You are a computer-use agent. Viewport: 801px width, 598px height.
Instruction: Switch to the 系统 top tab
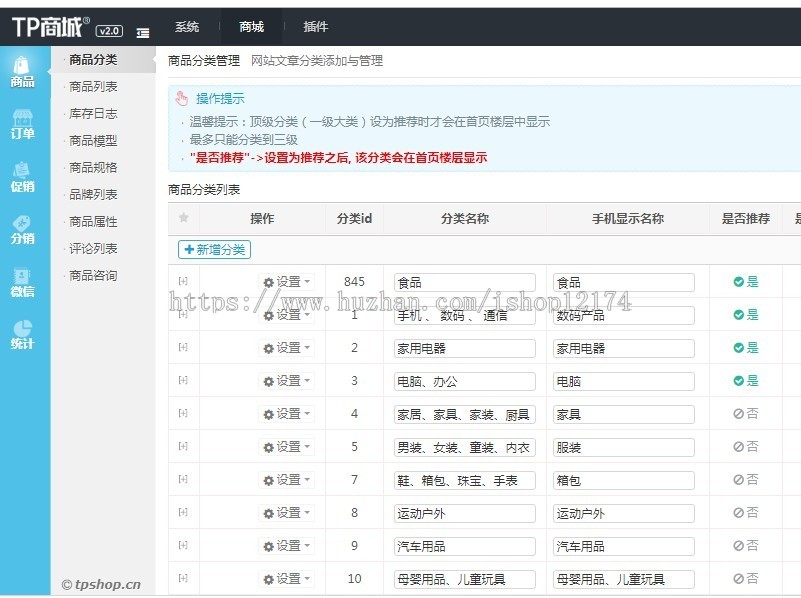187,27
